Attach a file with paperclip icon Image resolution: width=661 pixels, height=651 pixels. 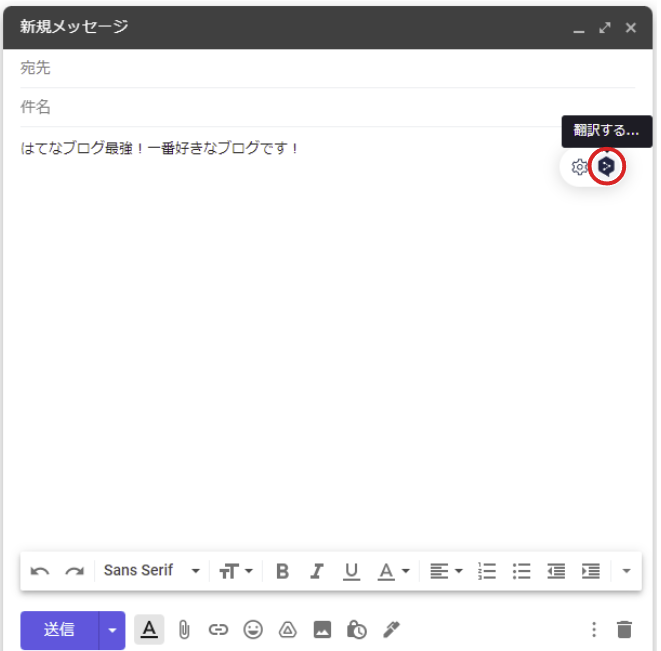pyautogui.click(x=184, y=630)
